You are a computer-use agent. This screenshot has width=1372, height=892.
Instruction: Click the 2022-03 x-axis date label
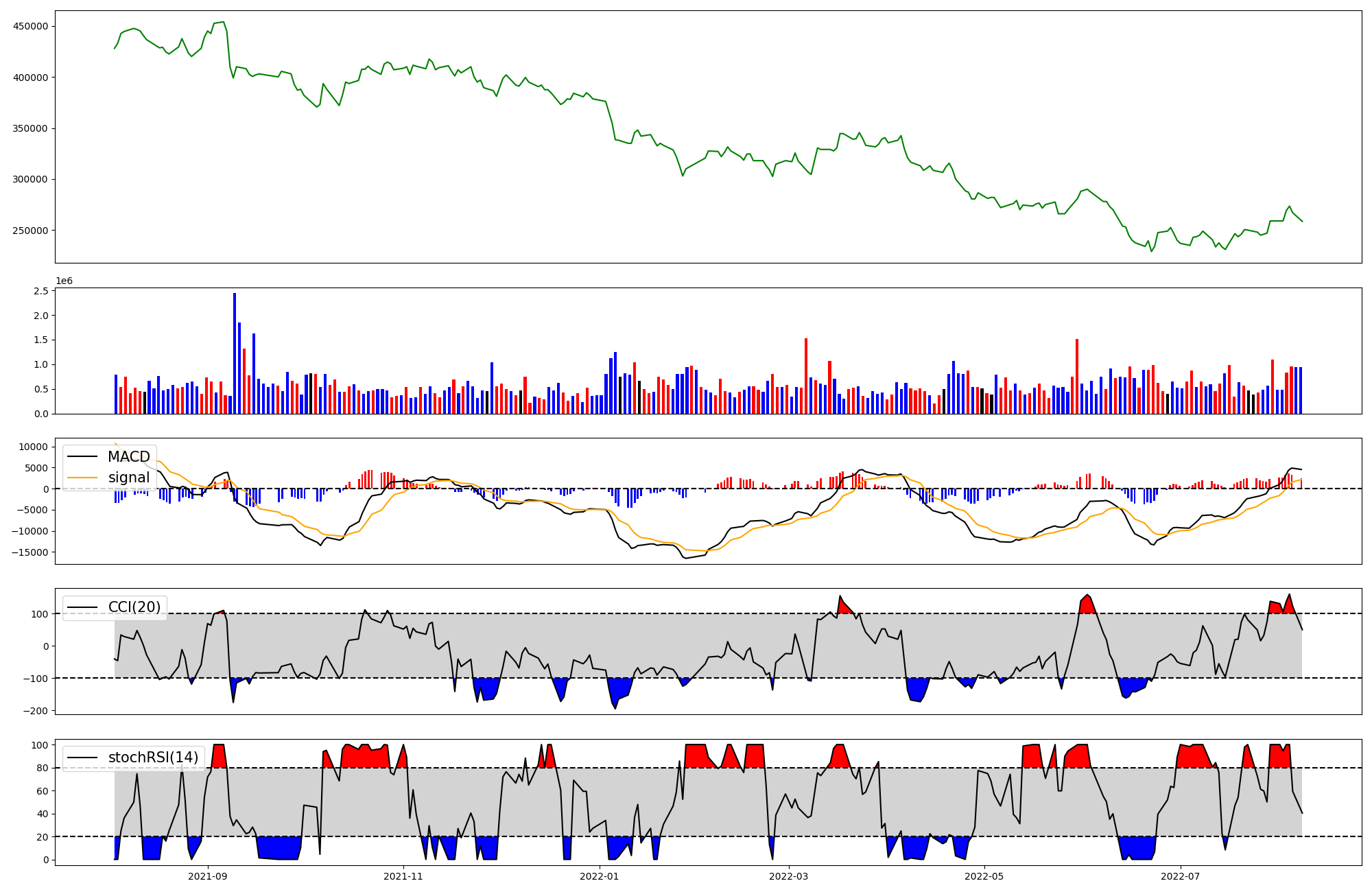coord(789,876)
